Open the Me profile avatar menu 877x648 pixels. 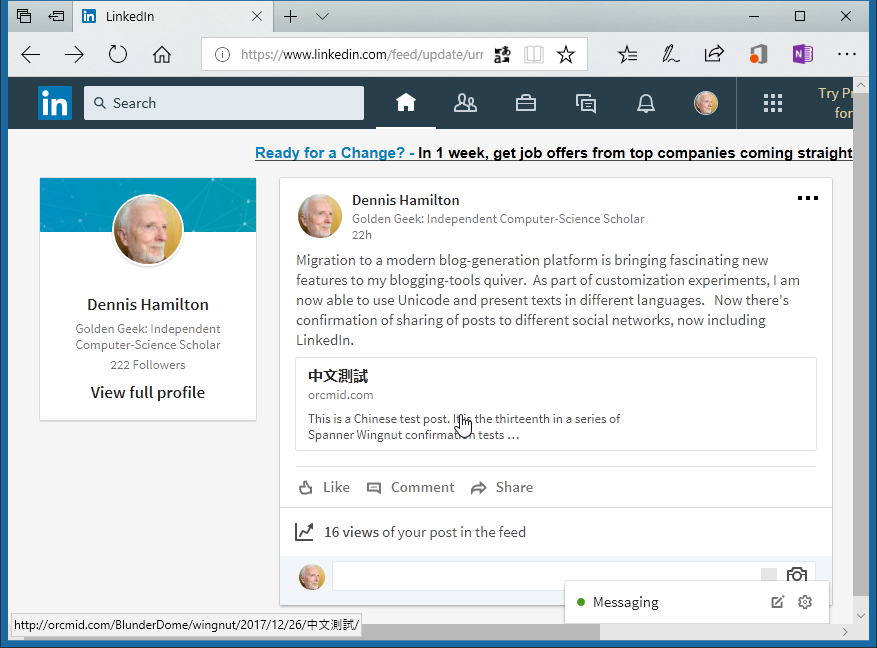coord(706,103)
